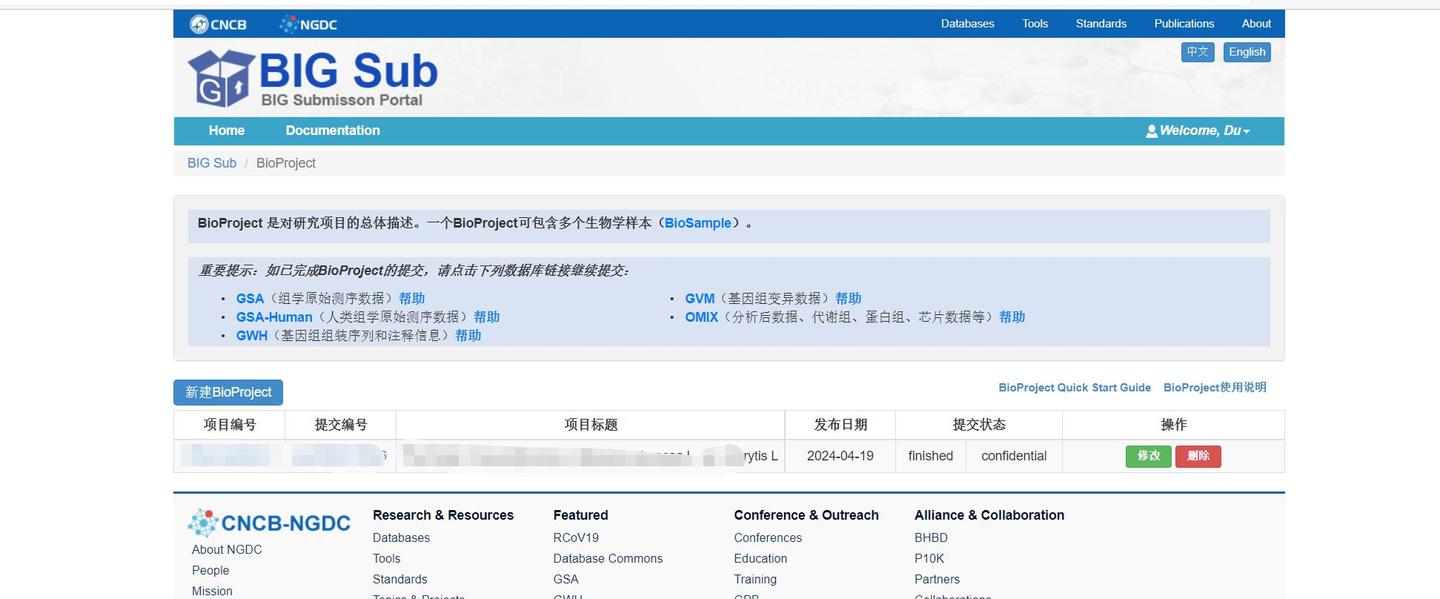Open help link next to GVM
This screenshot has width=1440, height=599.
tap(848, 298)
